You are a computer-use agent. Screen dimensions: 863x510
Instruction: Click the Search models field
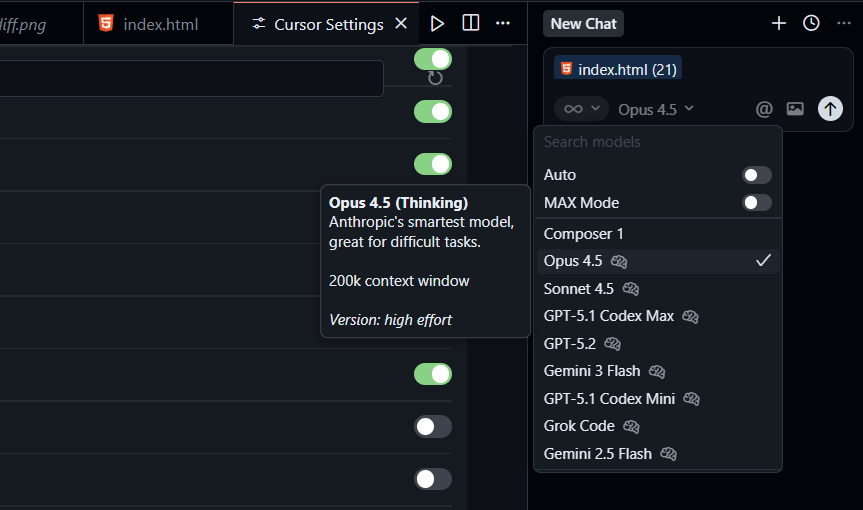coord(658,142)
